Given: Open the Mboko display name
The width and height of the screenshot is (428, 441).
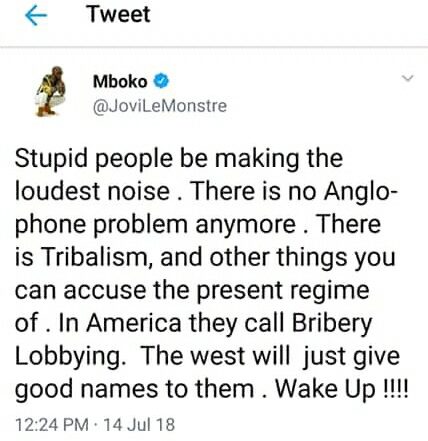Looking at the screenshot, I should (x=120, y=82).
